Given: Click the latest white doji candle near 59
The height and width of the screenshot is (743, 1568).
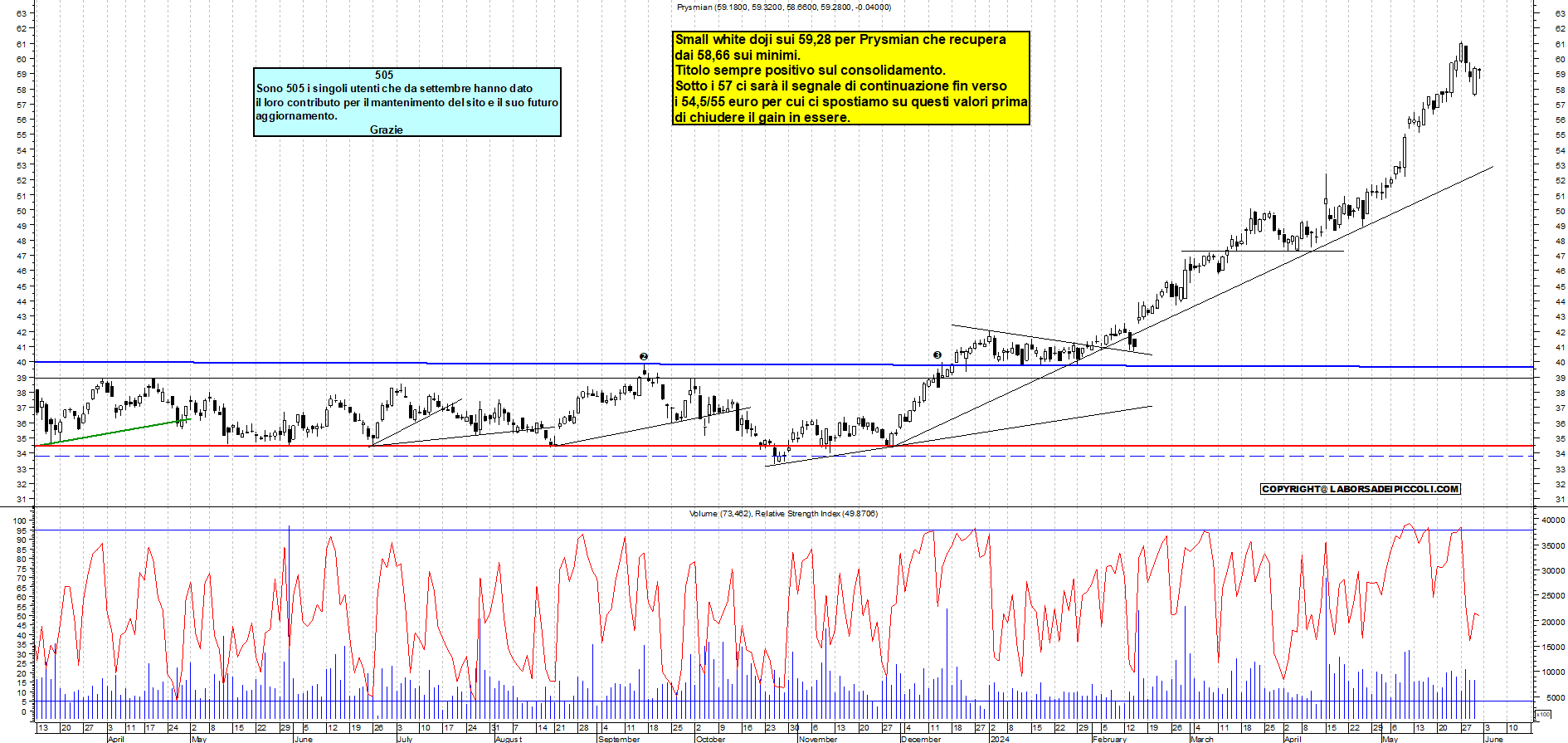Looking at the screenshot, I should (1479, 73).
